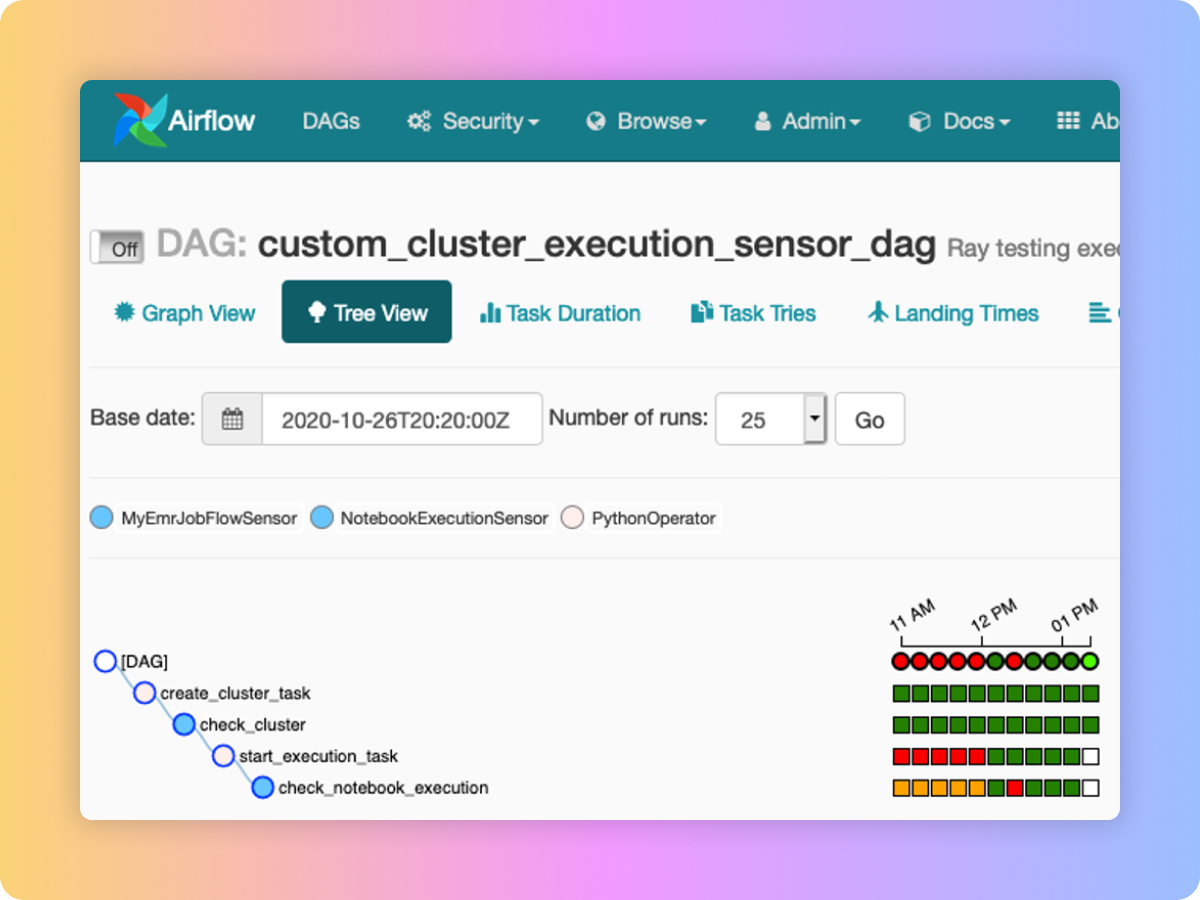The height and width of the screenshot is (900, 1200).
Task: Click the calendar icon beside Base date
Action: click(232, 418)
